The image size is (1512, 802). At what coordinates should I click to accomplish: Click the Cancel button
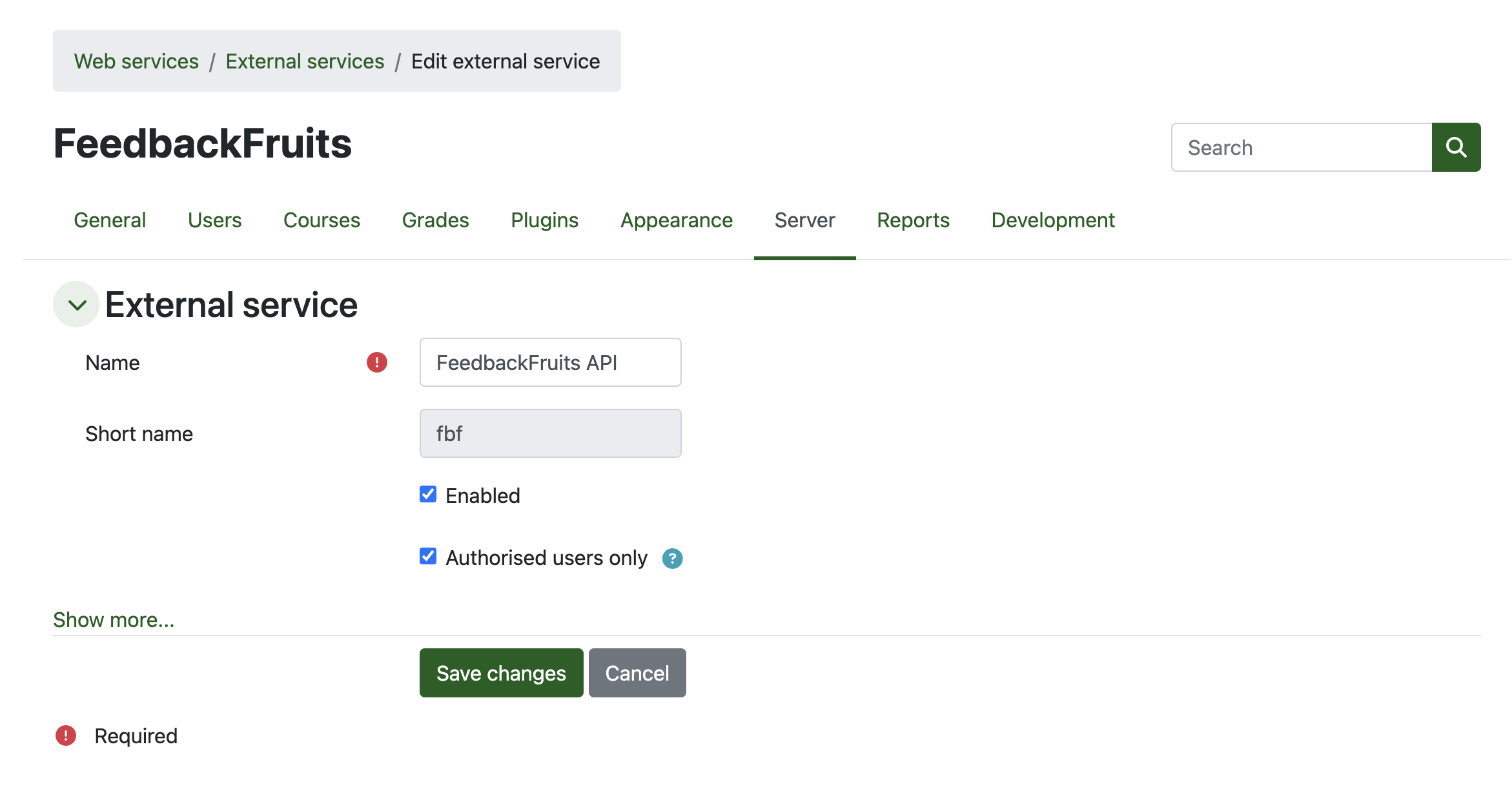tap(637, 673)
